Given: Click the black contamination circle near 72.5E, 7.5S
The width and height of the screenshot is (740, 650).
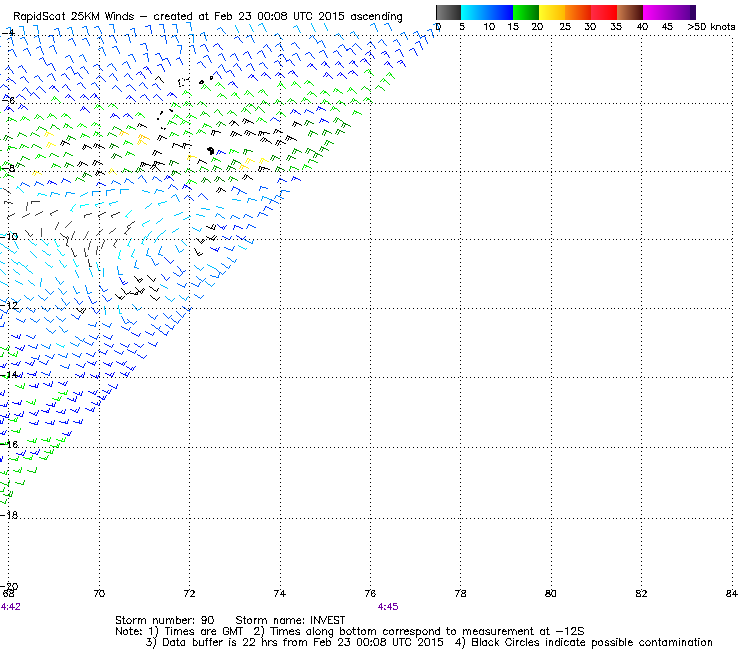Looking at the screenshot, I should point(210,151).
